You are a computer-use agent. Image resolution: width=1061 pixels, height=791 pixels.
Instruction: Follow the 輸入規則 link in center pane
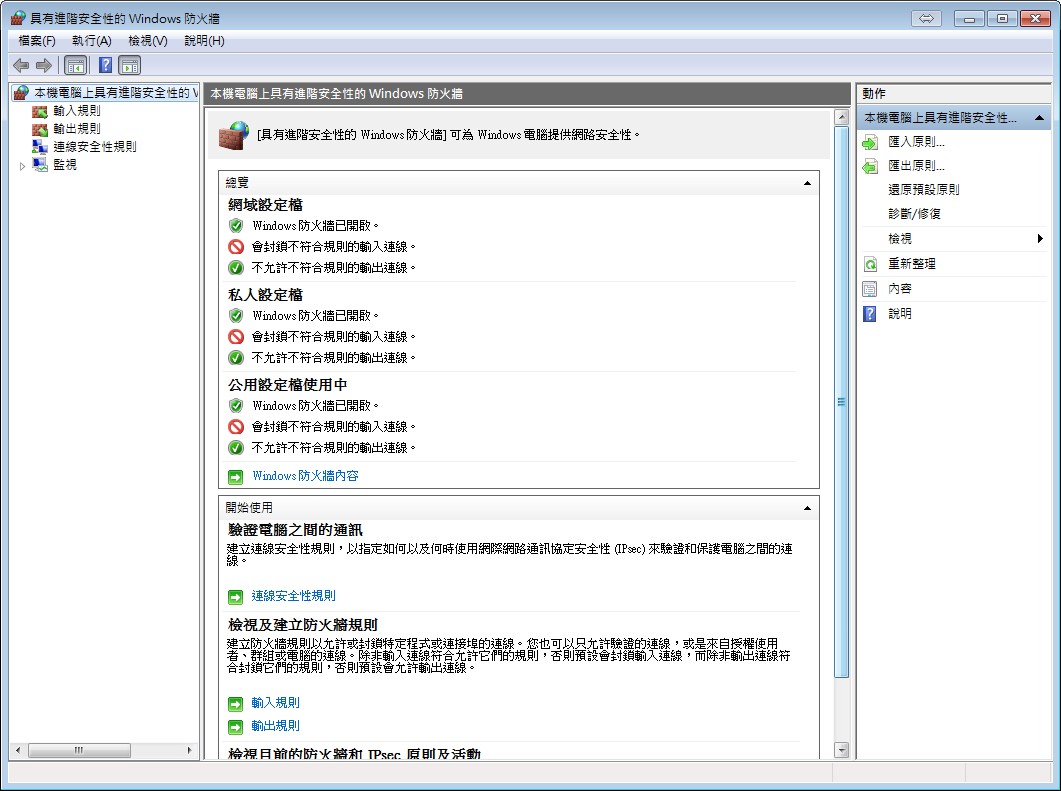pos(275,703)
